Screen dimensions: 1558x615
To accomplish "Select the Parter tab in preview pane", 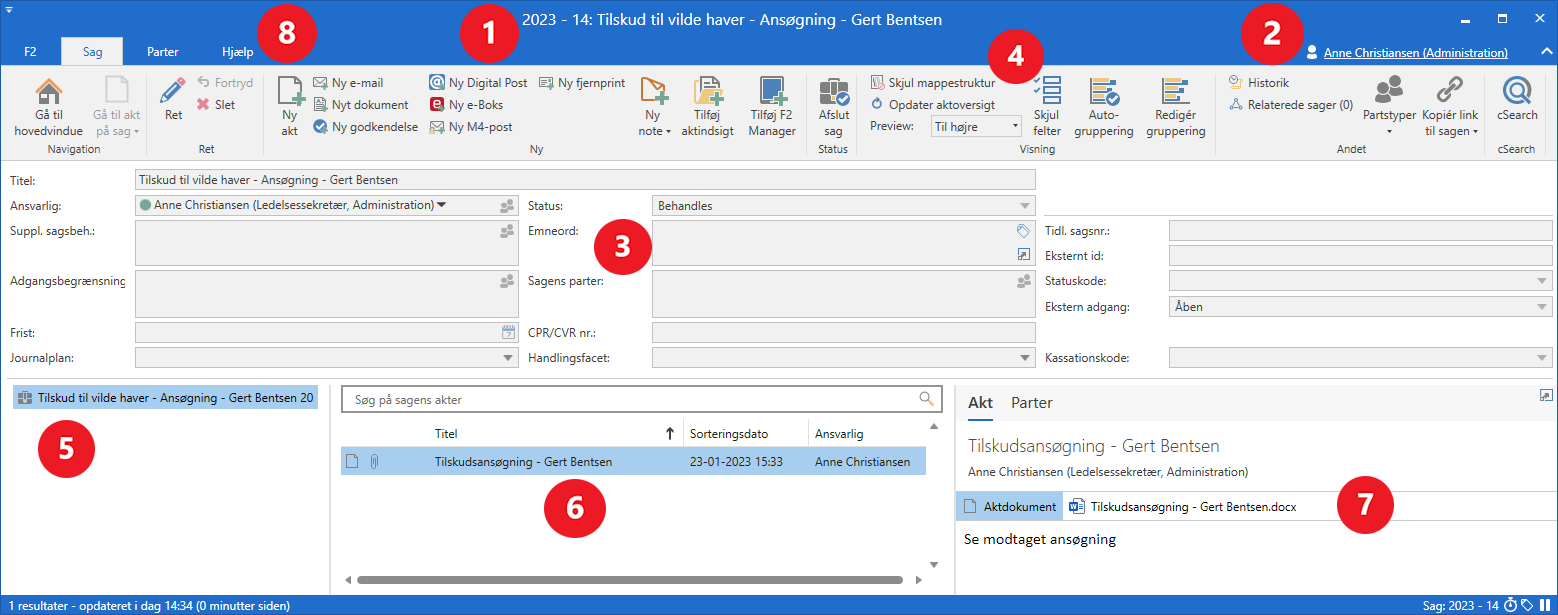I will 1031,403.
